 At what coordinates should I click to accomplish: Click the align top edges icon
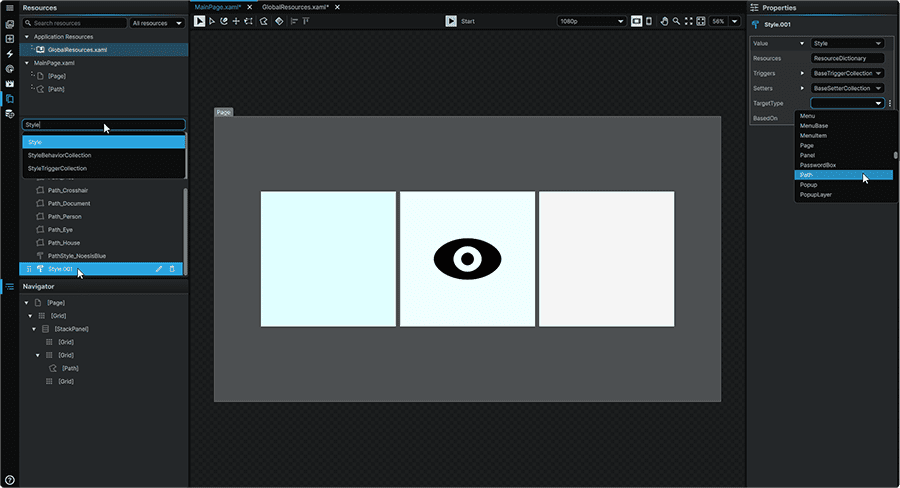pyautogui.click(x=306, y=21)
